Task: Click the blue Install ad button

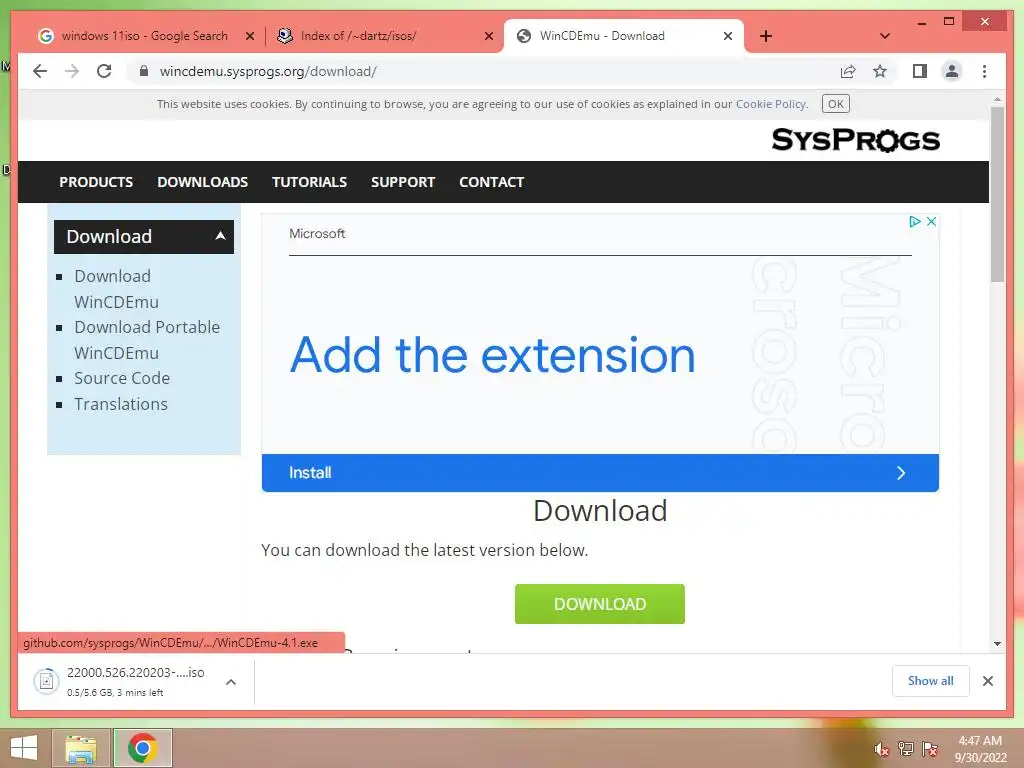Action: pos(600,473)
